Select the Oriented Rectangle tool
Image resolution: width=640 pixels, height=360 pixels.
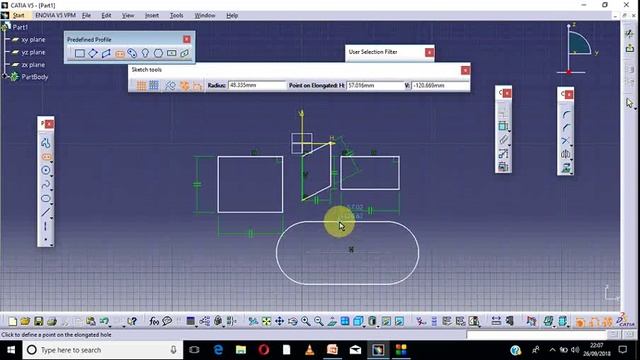93,53
